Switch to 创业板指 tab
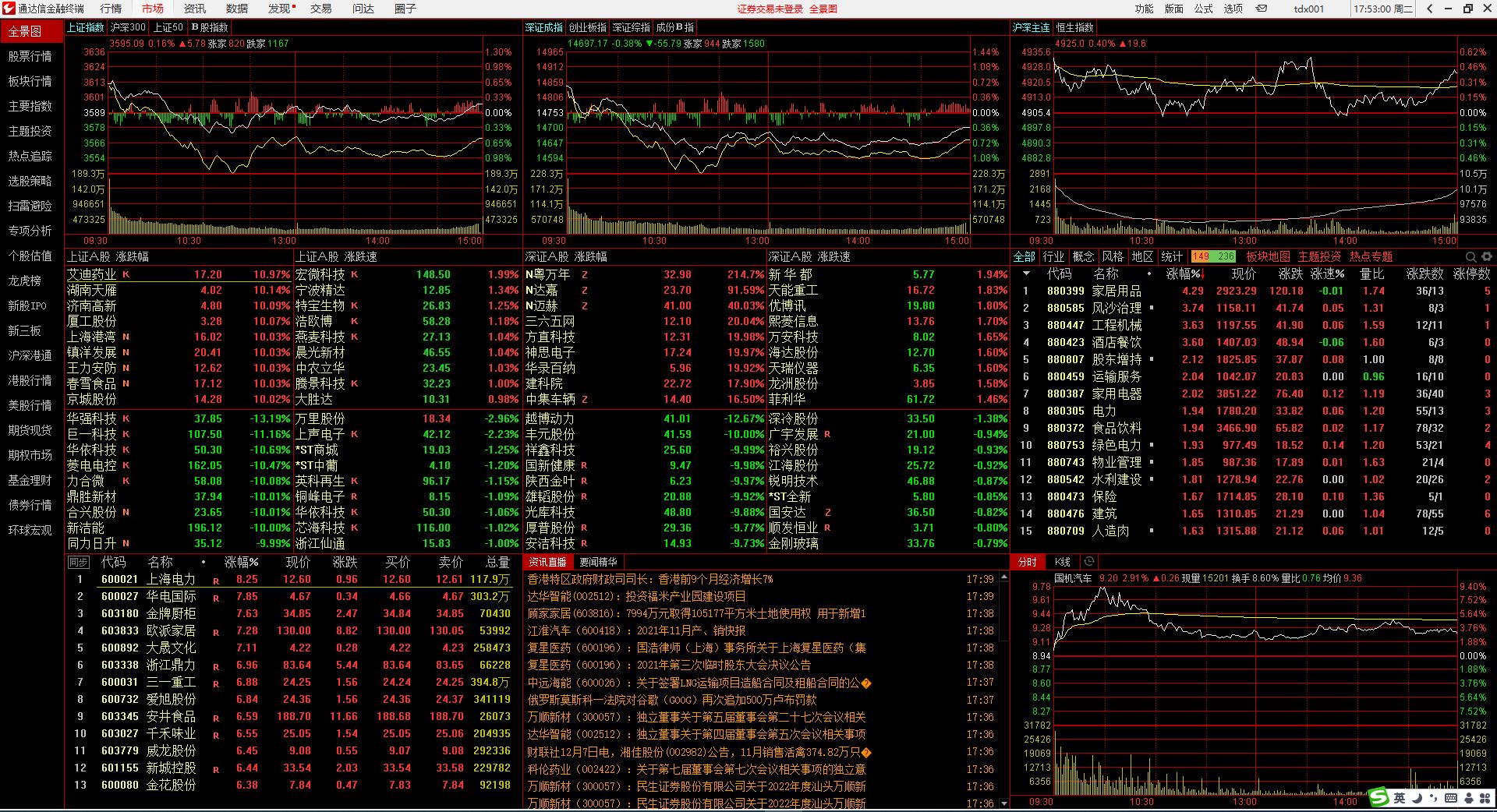The image size is (1497, 812). [587, 27]
